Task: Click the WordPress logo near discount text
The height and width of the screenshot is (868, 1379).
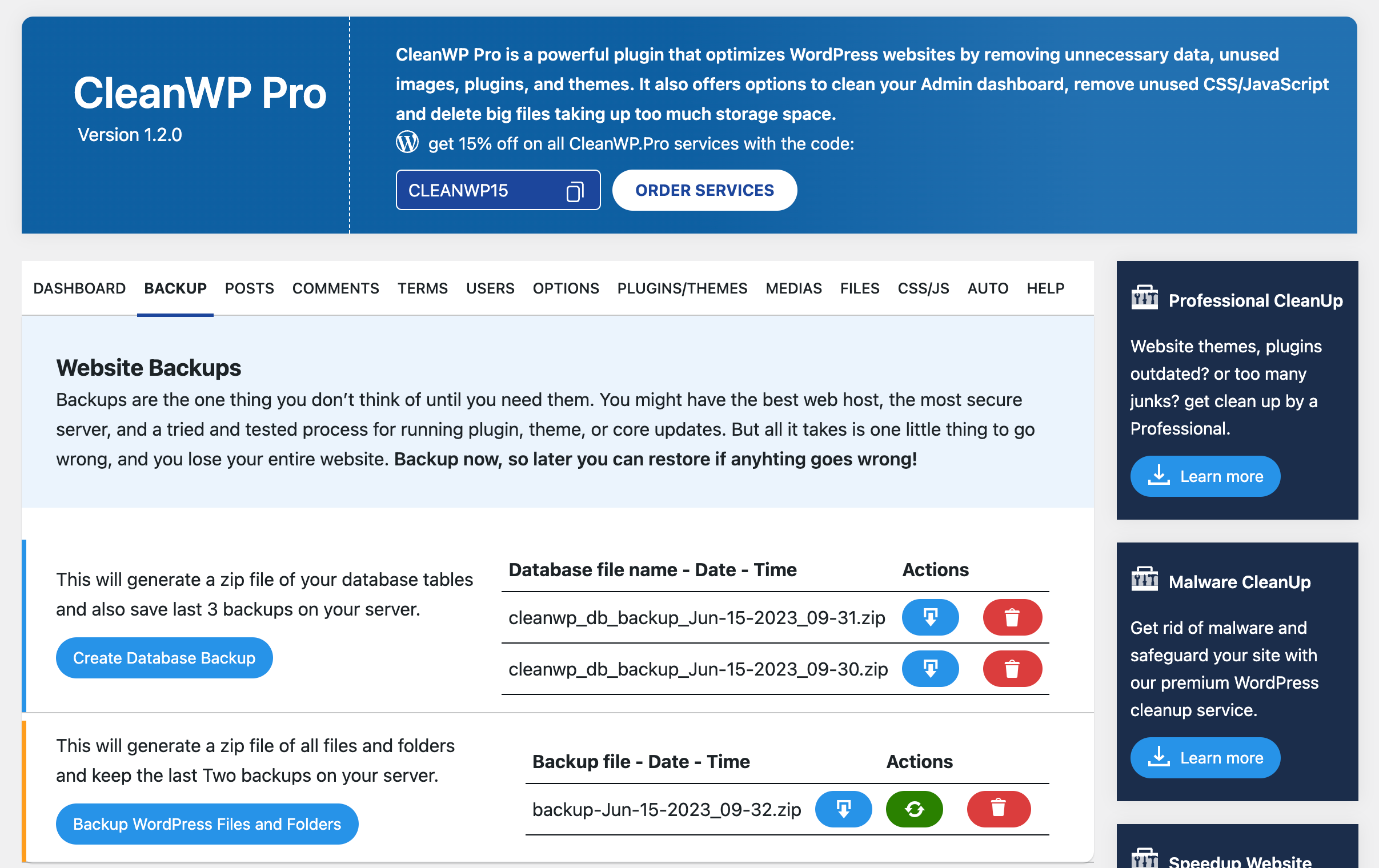Action: click(x=407, y=142)
